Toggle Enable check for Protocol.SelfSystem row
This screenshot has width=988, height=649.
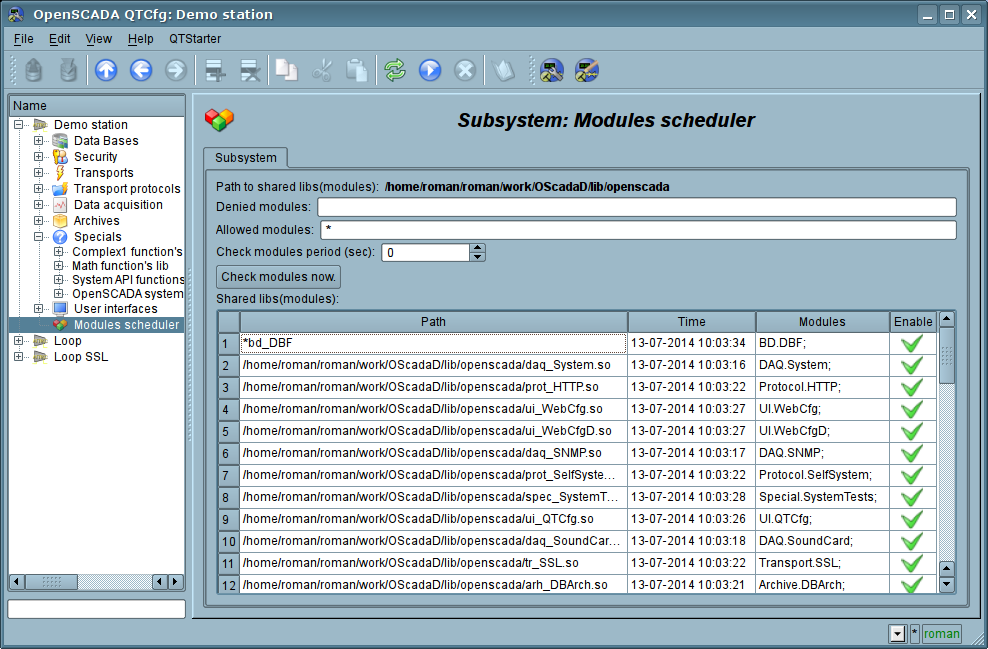click(x=912, y=476)
